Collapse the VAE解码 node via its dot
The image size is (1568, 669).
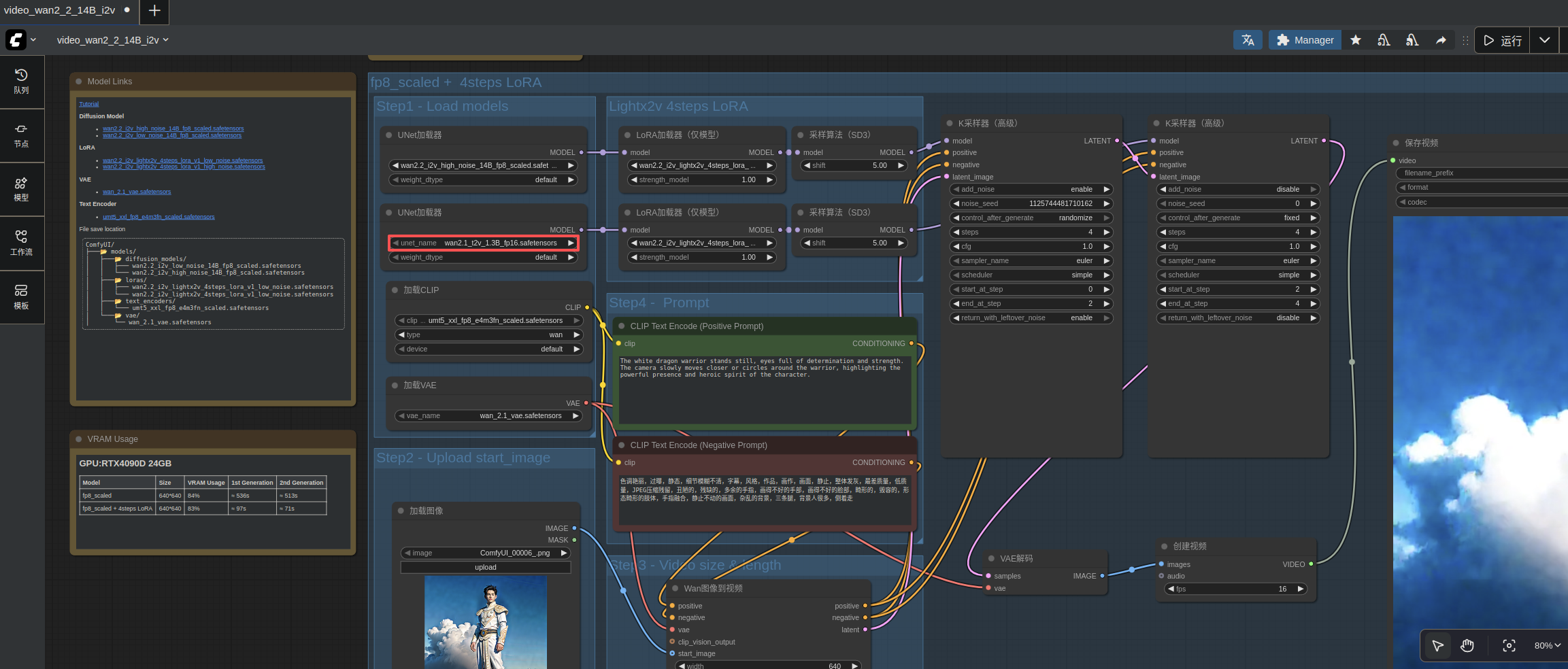(991, 559)
